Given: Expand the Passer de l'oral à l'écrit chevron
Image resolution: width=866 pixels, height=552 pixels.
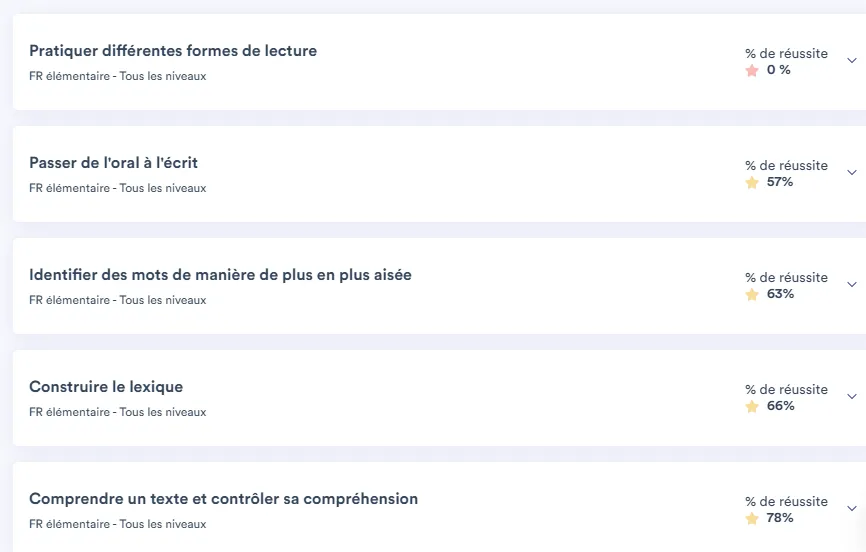Looking at the screenshot, I should tap(852, 172).
